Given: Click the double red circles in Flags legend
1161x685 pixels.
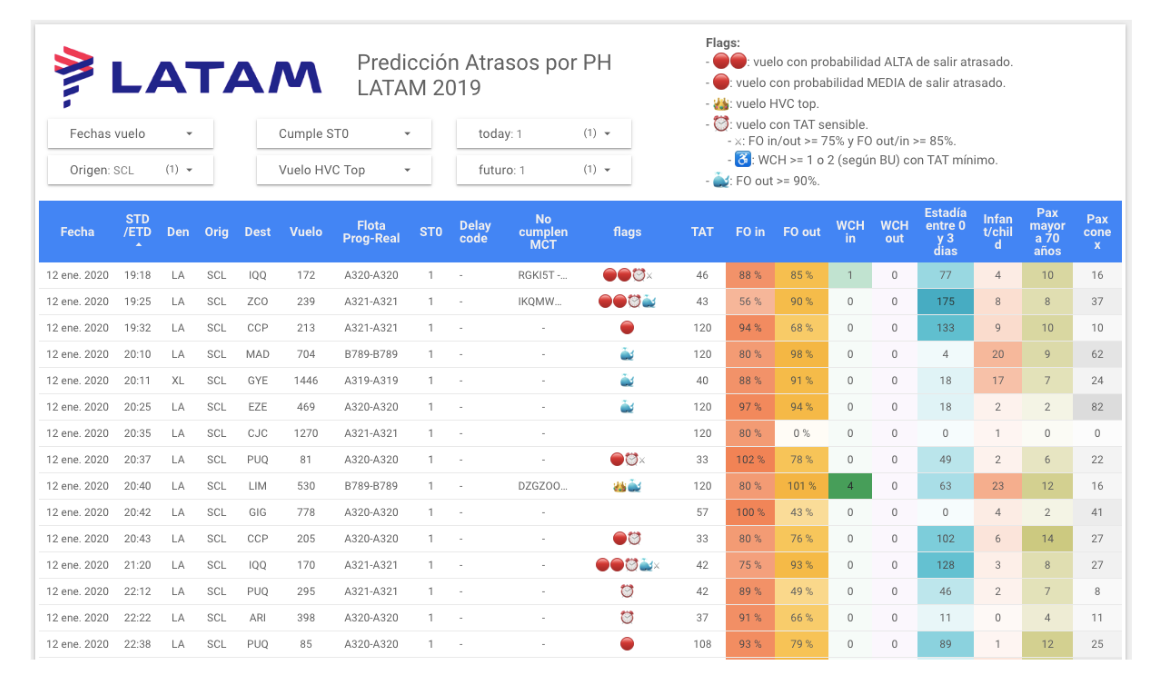Looking at the screenshot, I should coord(729,62).
